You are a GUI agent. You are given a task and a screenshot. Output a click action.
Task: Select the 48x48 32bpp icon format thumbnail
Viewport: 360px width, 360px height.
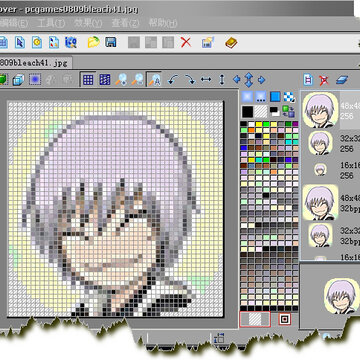[x=321, y=202]
